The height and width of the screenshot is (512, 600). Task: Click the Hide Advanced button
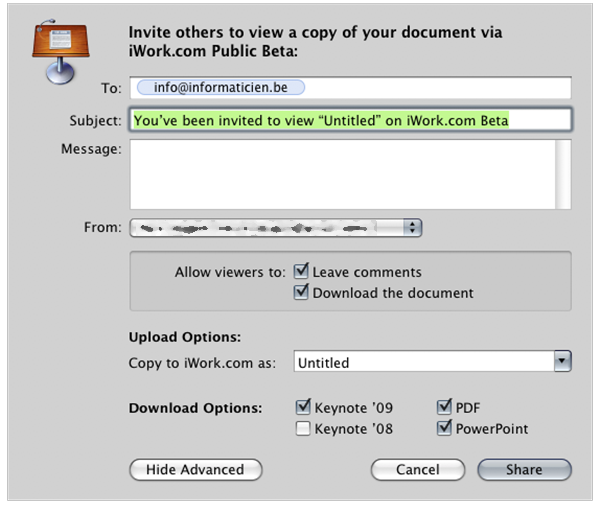195,470
